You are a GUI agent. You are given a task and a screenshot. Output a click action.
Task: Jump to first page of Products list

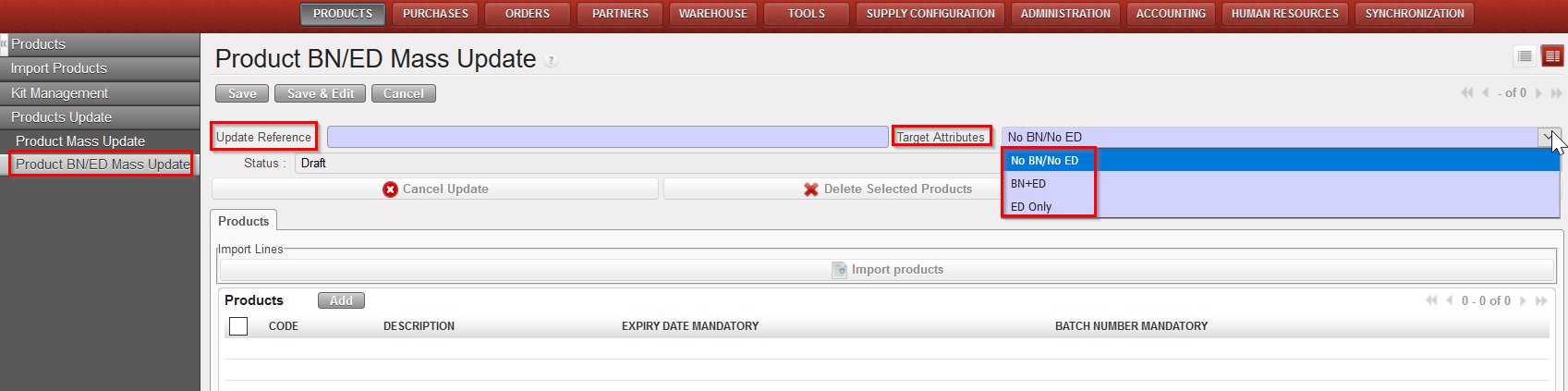1432,300
